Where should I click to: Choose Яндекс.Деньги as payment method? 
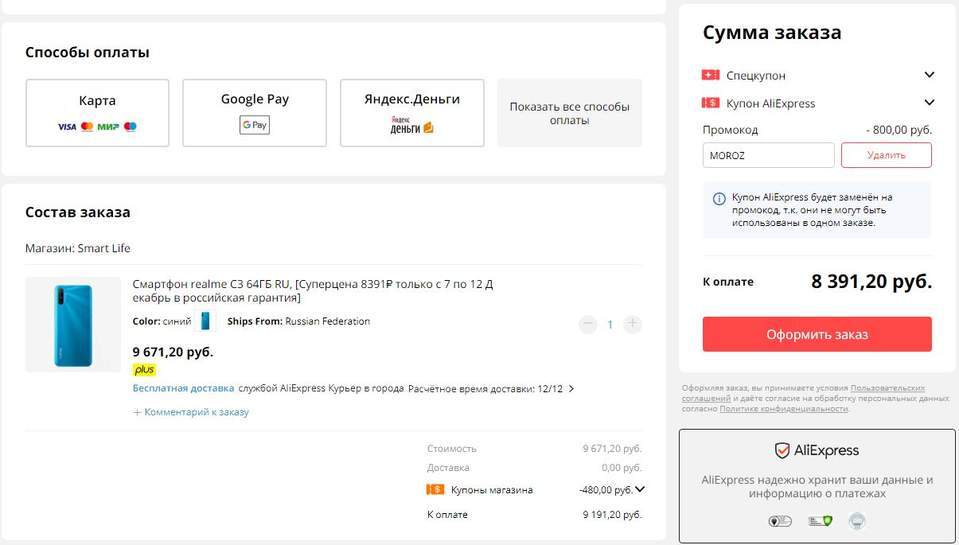[x=412, y=112]
